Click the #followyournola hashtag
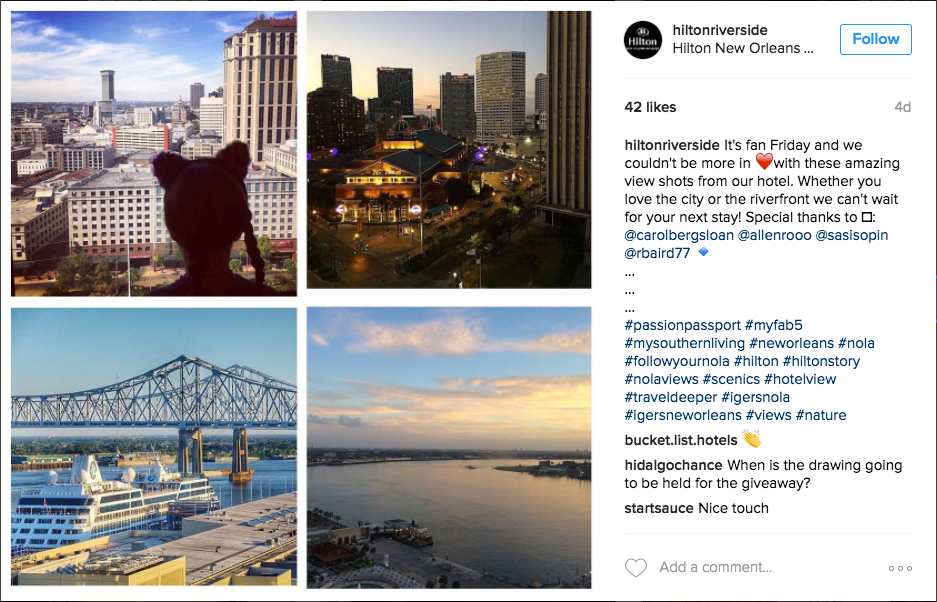937x602 pixels. tap(676, 361)
